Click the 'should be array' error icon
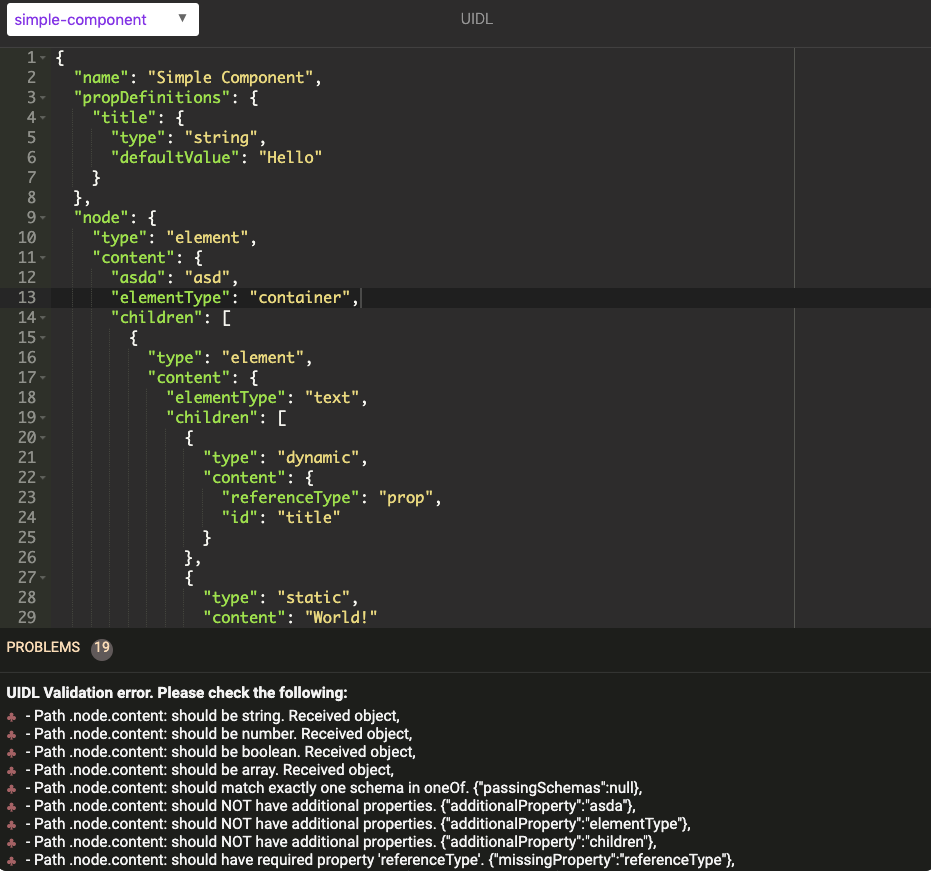This screenshot has height=874, width=931. (x=11, y=771)
